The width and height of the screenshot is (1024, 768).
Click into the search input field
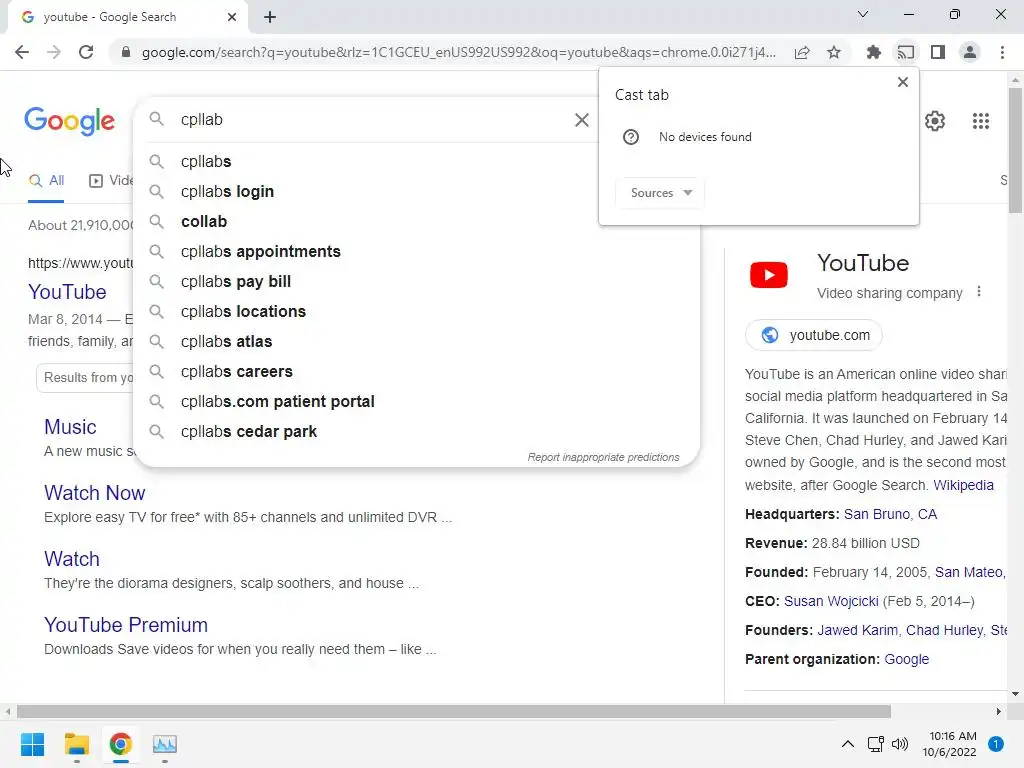click(x=372, y=120)
